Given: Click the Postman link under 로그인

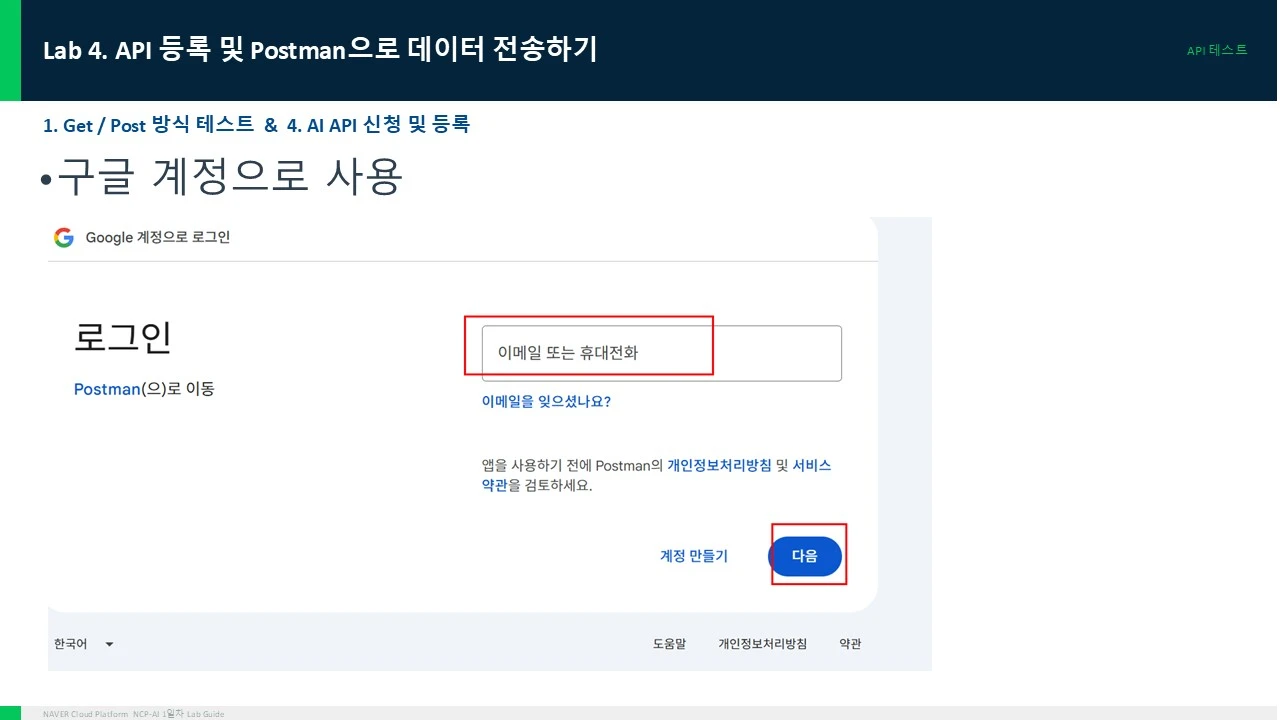Looking at the screenshot, I should point(107,389).
